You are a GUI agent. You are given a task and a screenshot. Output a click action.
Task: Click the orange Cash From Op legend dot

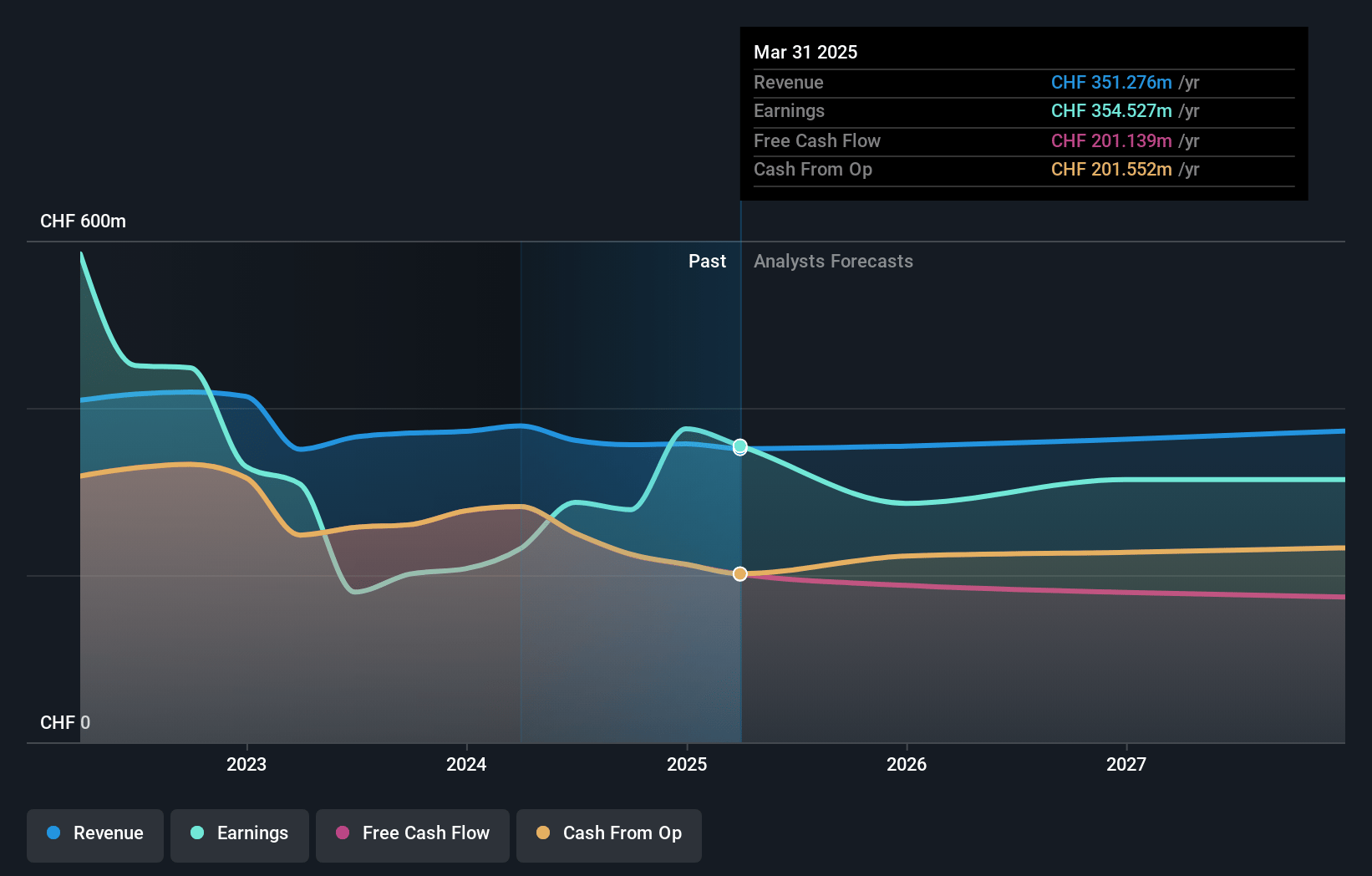[x=543, y=833]
